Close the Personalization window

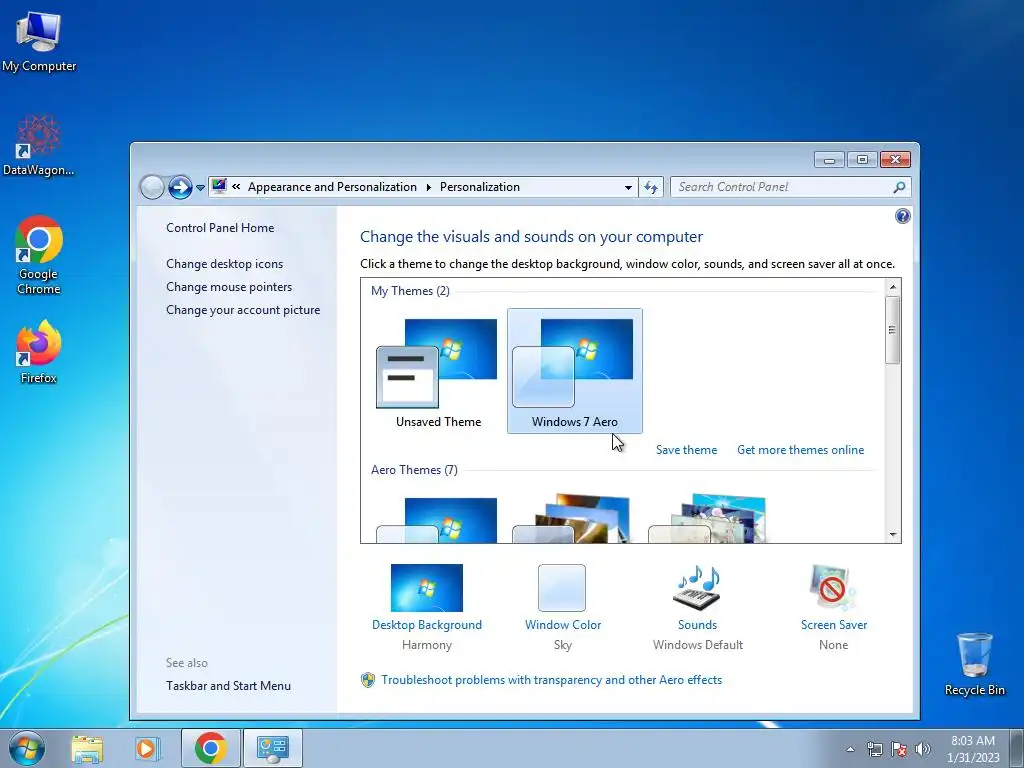tap(895, 159)
